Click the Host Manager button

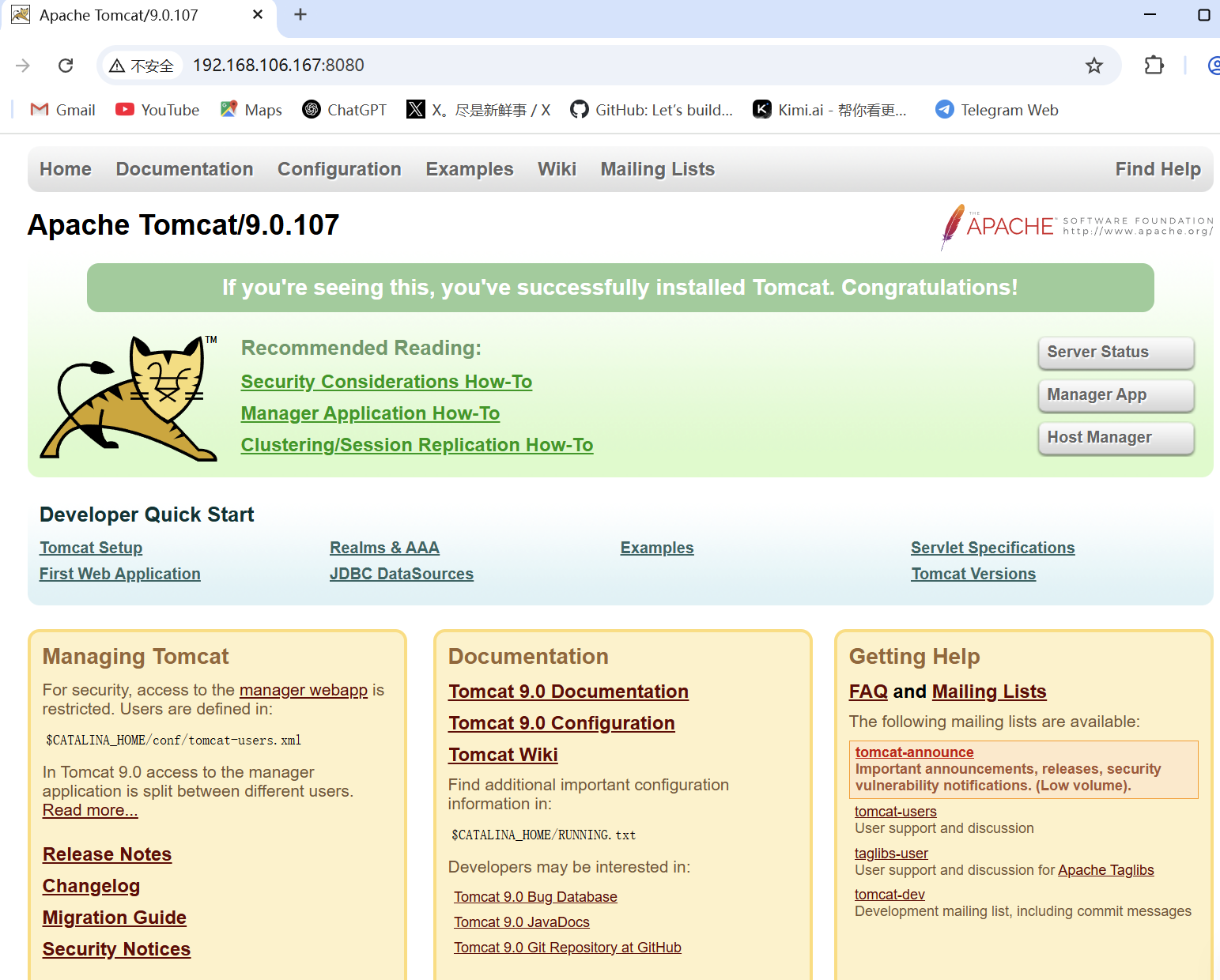1116,438
